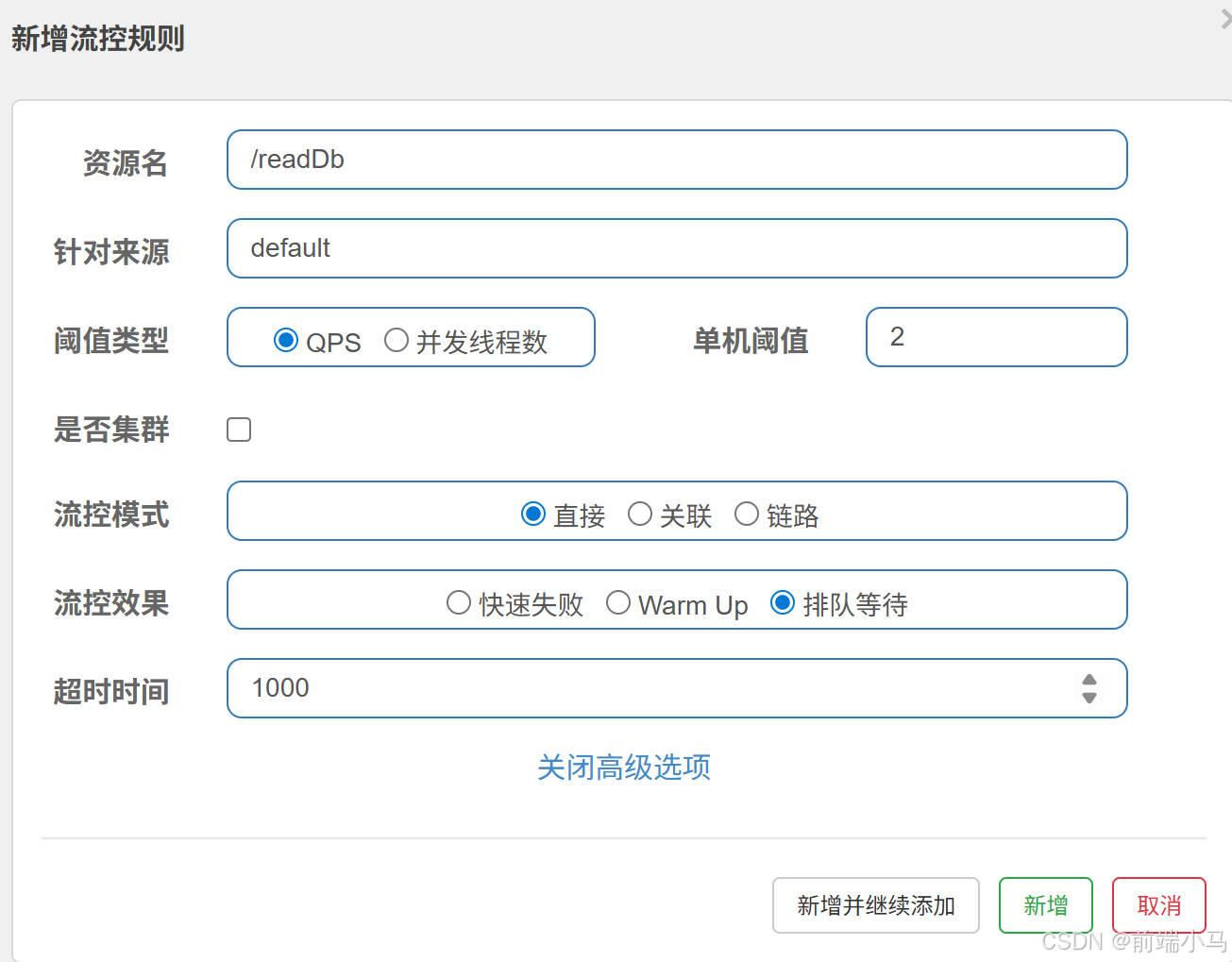
Task: Click the 超时时间 input showing 1000
Action: tap(677, 688)
